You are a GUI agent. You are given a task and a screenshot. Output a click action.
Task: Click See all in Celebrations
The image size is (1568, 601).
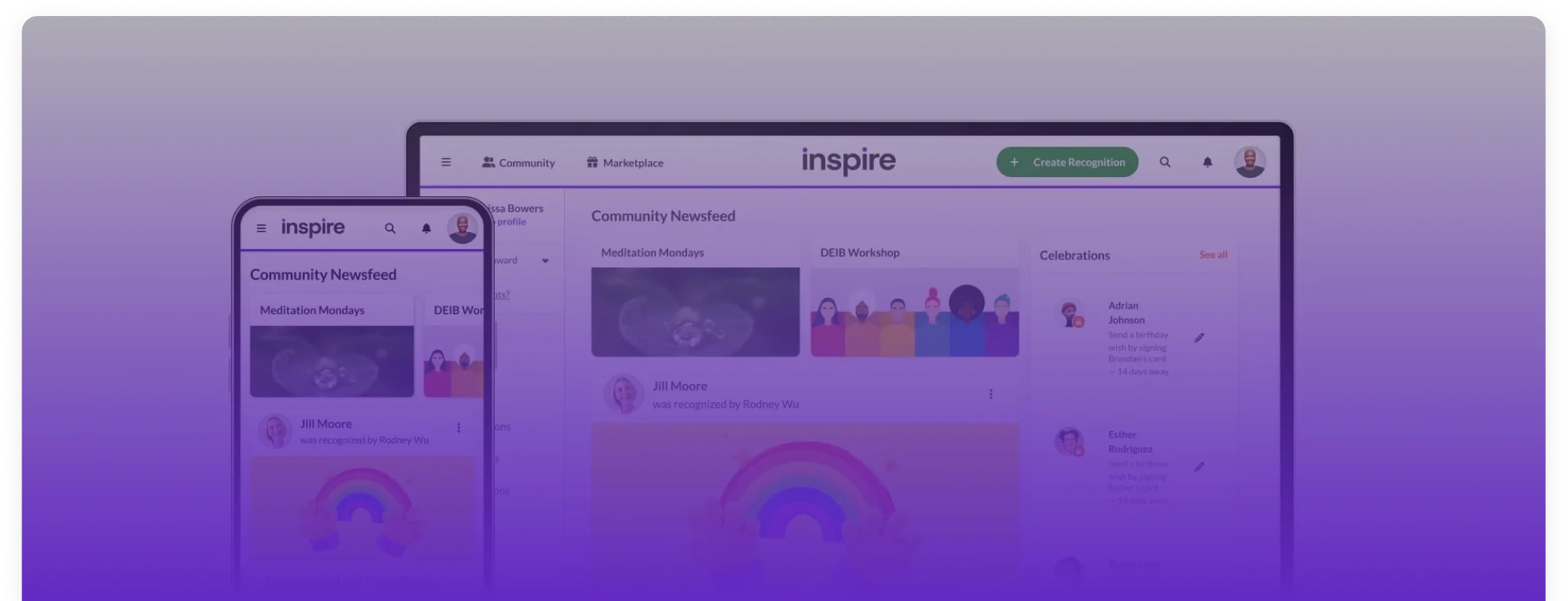click(x=1213, y=254)
